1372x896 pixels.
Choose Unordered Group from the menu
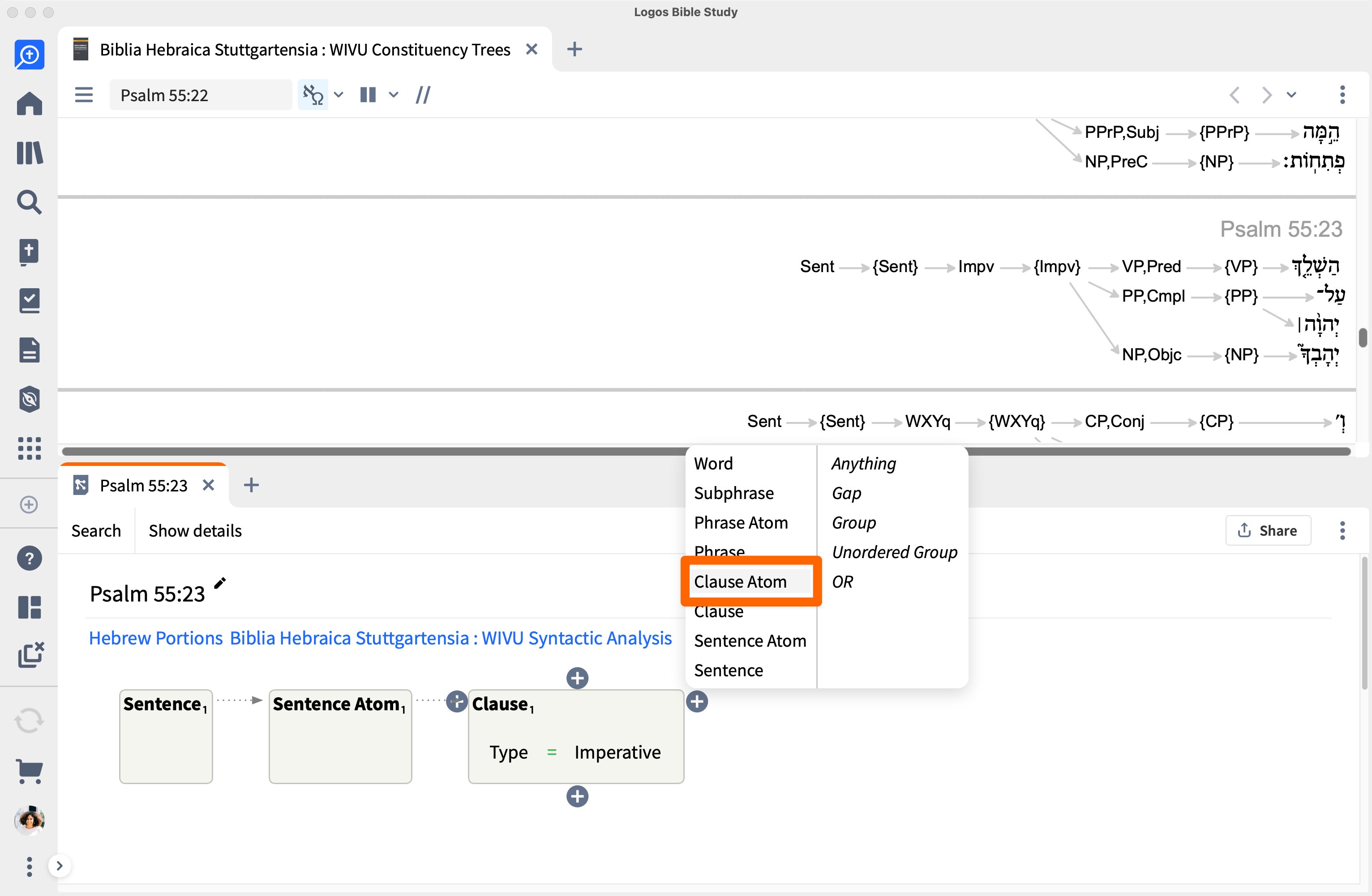pos(895,553)
